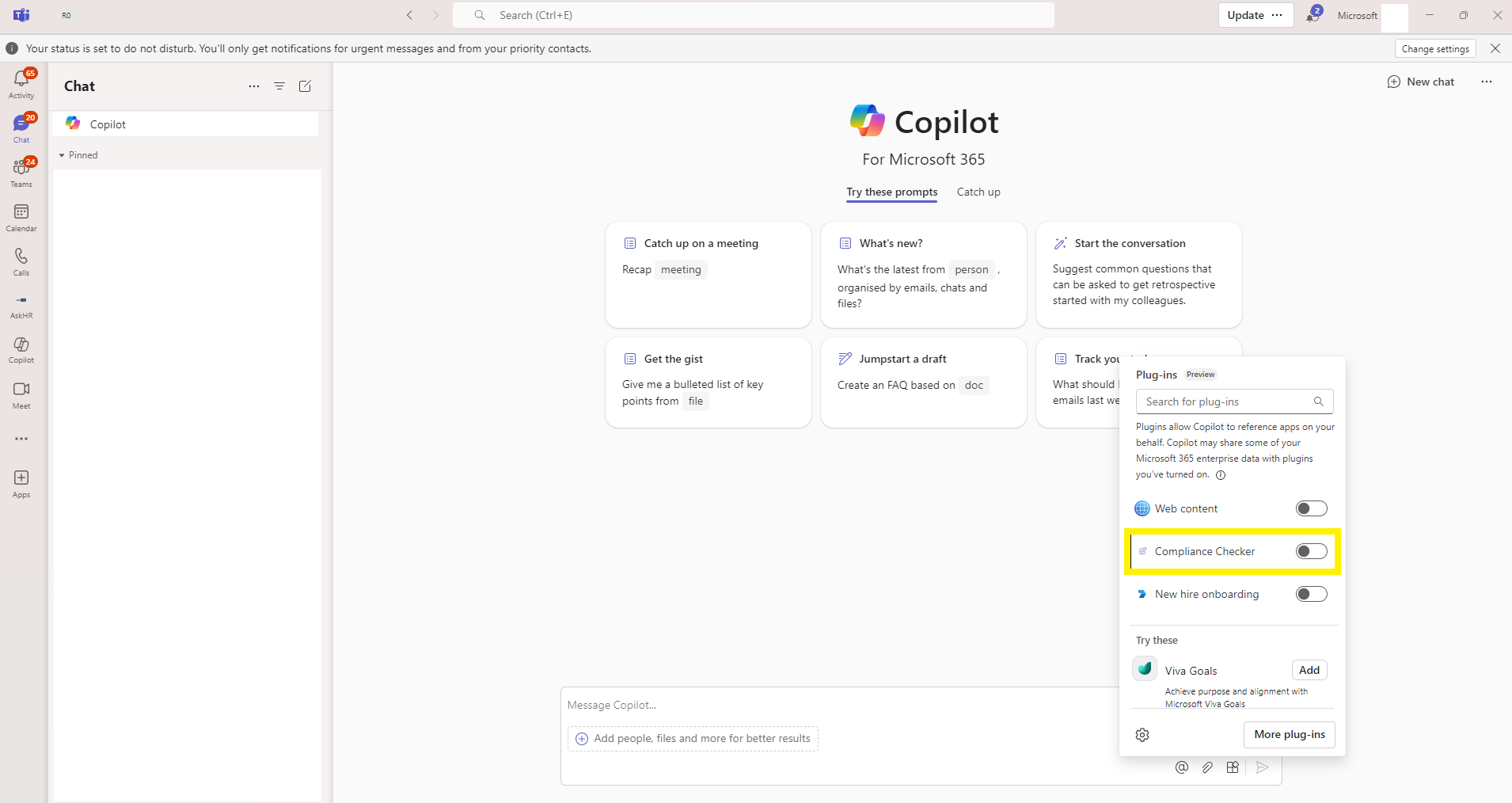Add the Viva Goals plug-in
This screenshot has height=803, width=1512.
1309,670
